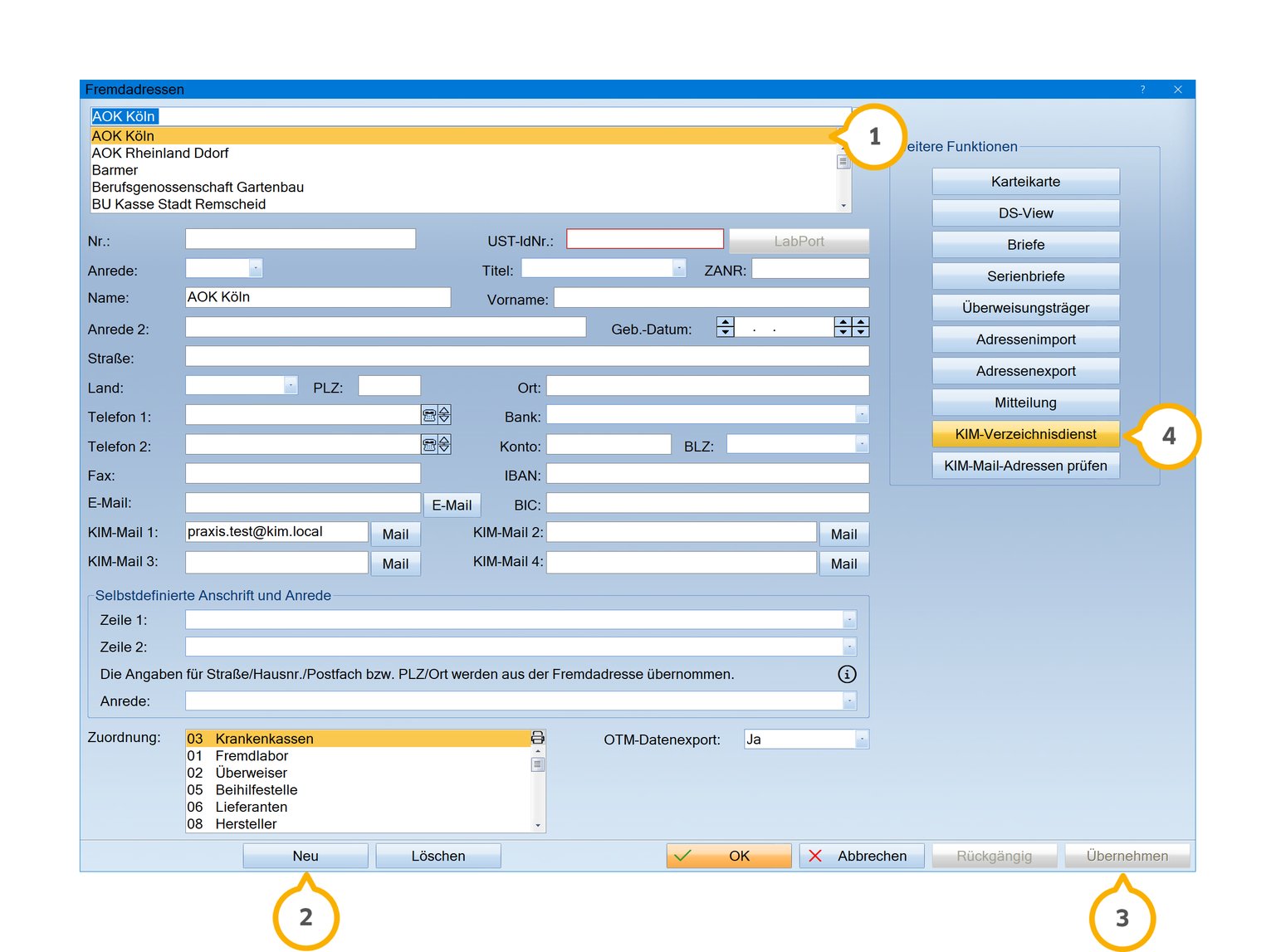Image resolution: width=1276 pixels, height=952 pixels.
Task: Choose 01 Fremdlabor in Zuordnung list
Action: tap(358, 755)
